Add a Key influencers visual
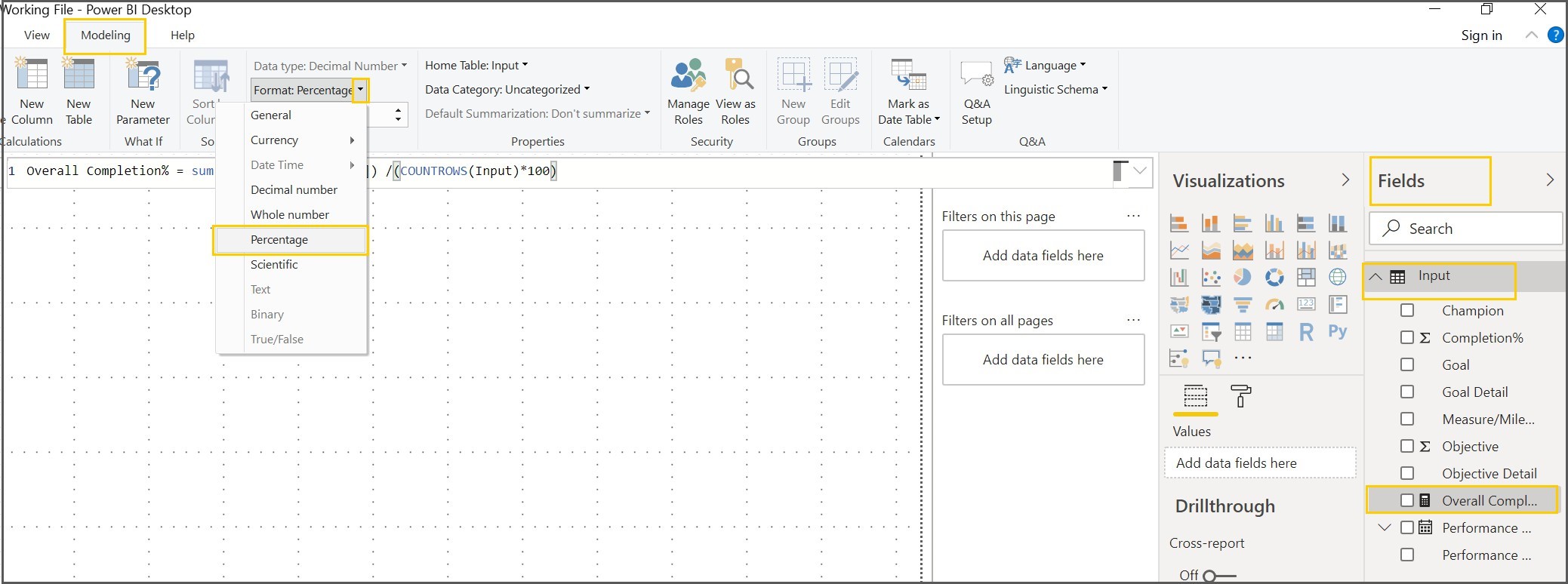 1178,358
